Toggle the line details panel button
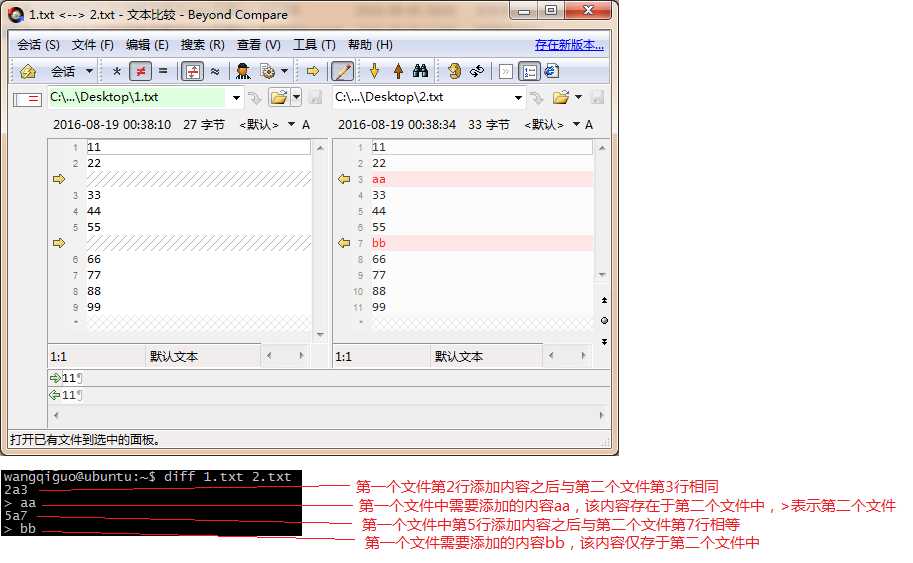Image resolution: width=913 pixels, height=563 pixels. click(529, 71)
